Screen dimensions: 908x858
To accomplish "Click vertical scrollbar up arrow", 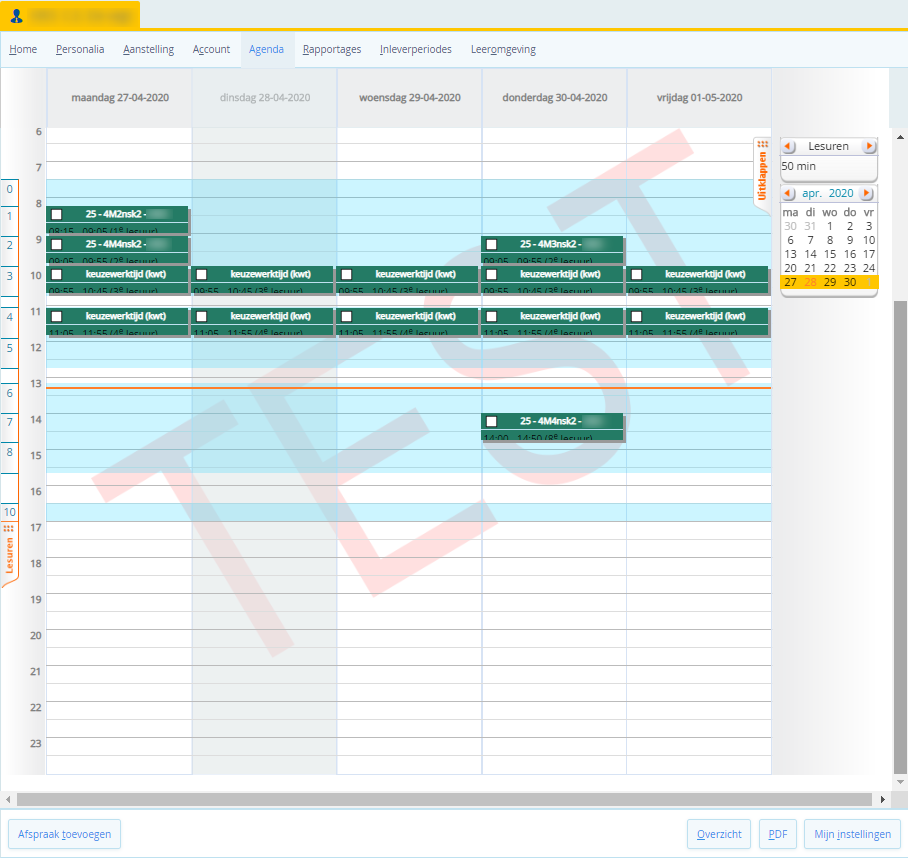I will [900, 137].
